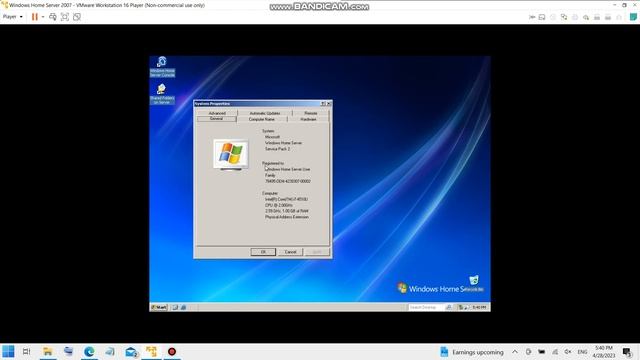Open the host Windows Start menu
This screenshot has width=640, height=360.
click(8, 351)
